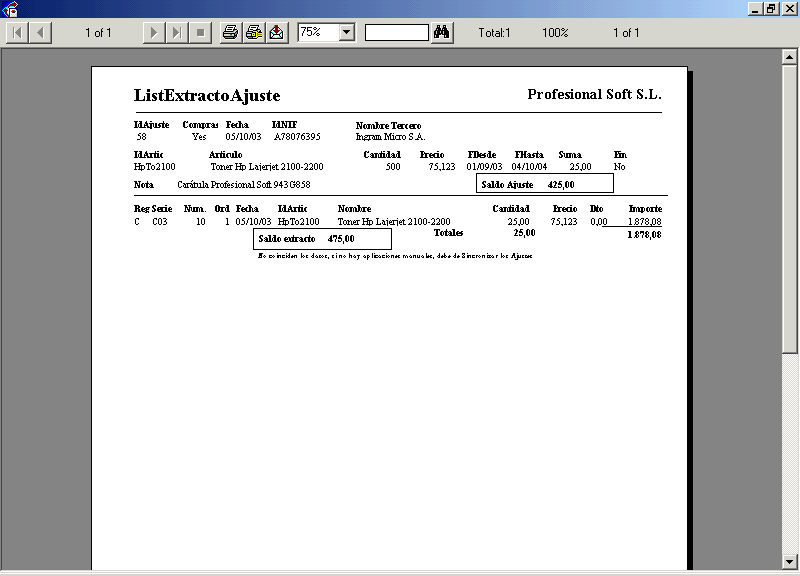
Task: Jump to the last report page
Action: [176, 33]
